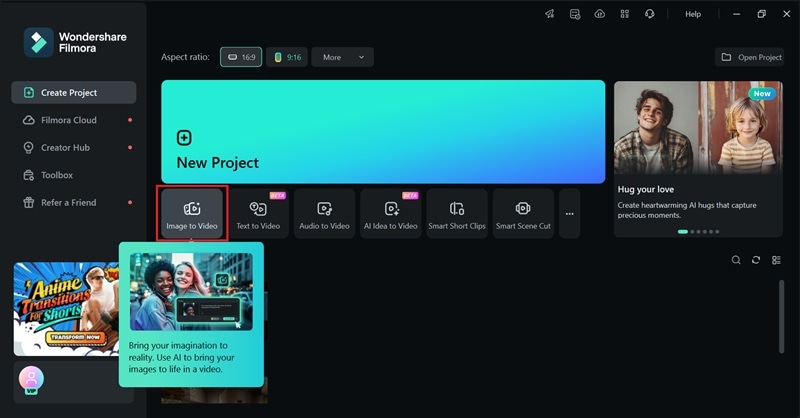Open the user profile avatar

pos(31,379)
